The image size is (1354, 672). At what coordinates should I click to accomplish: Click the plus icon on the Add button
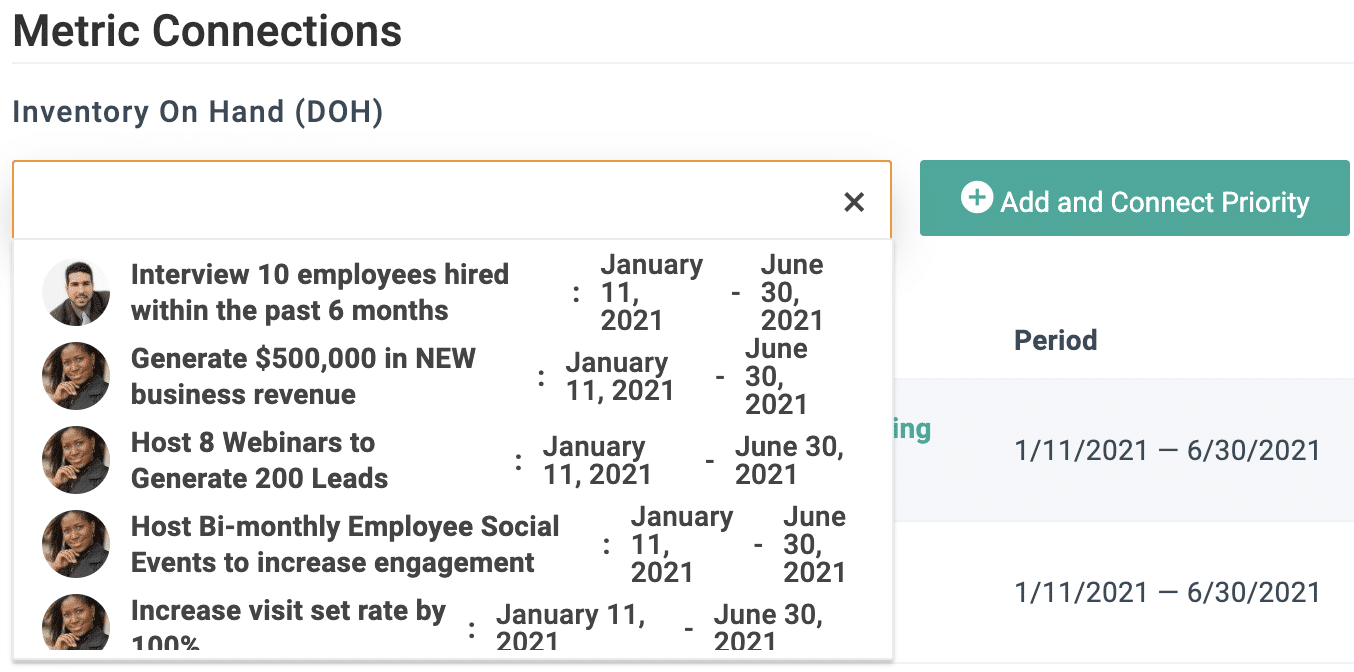976,198
